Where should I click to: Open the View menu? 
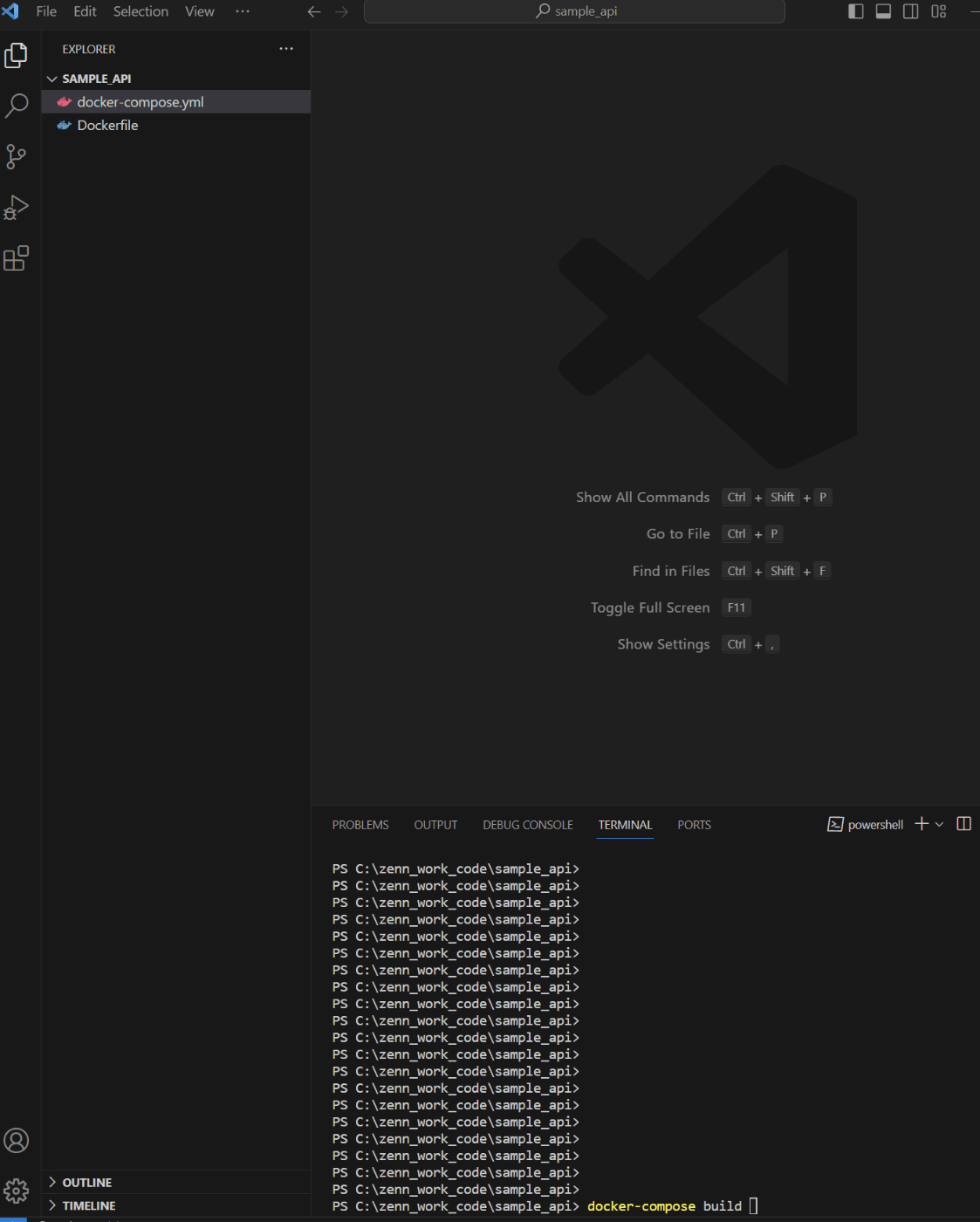pyautogui.click(x=200, y=11)
